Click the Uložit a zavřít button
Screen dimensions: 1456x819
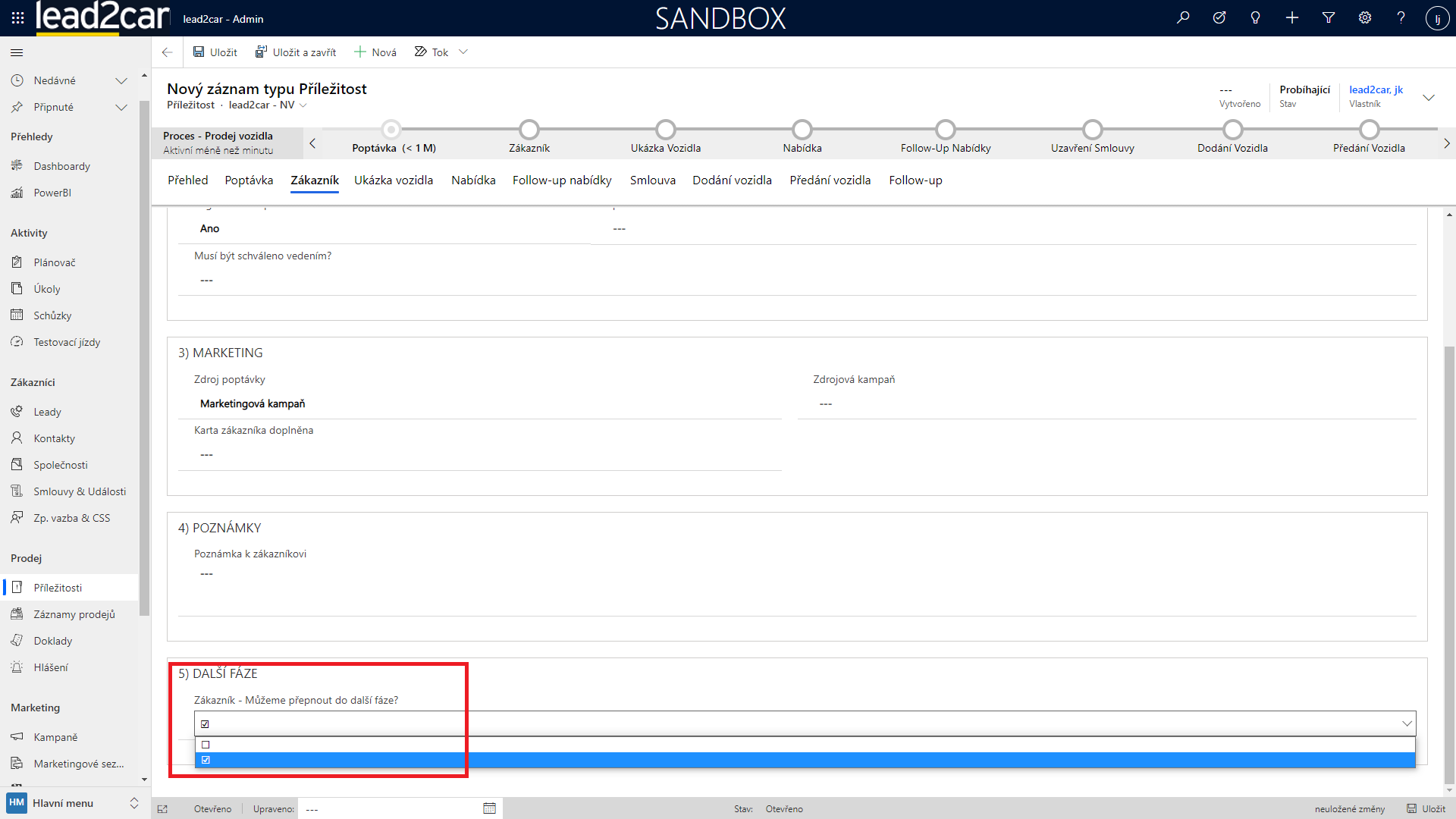tap(296, 52)
